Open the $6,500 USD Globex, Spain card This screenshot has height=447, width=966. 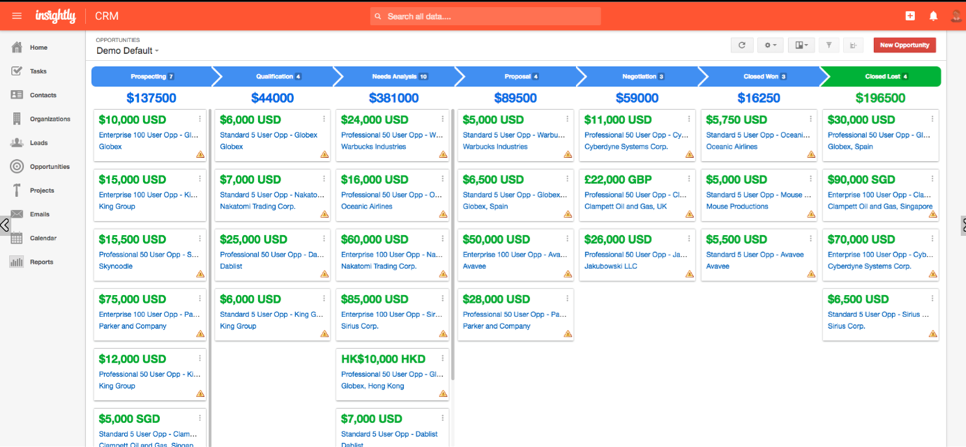click(x=515, y=195)
